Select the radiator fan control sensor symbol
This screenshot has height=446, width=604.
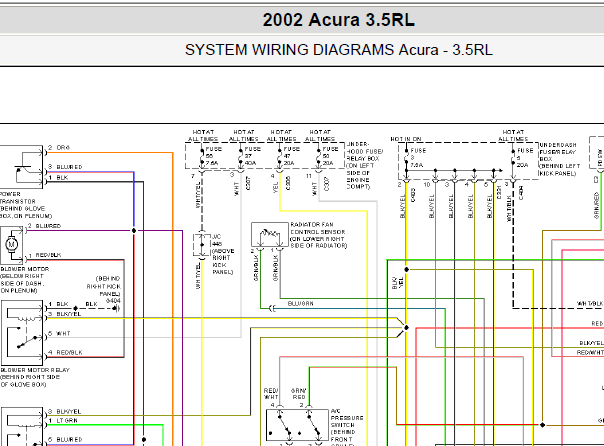pos(270,234)
